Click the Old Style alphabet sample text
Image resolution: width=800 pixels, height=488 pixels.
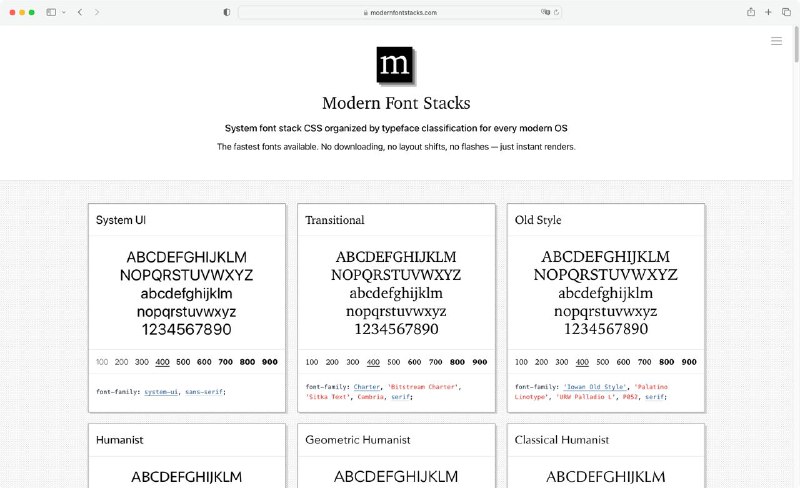(606, 293)
